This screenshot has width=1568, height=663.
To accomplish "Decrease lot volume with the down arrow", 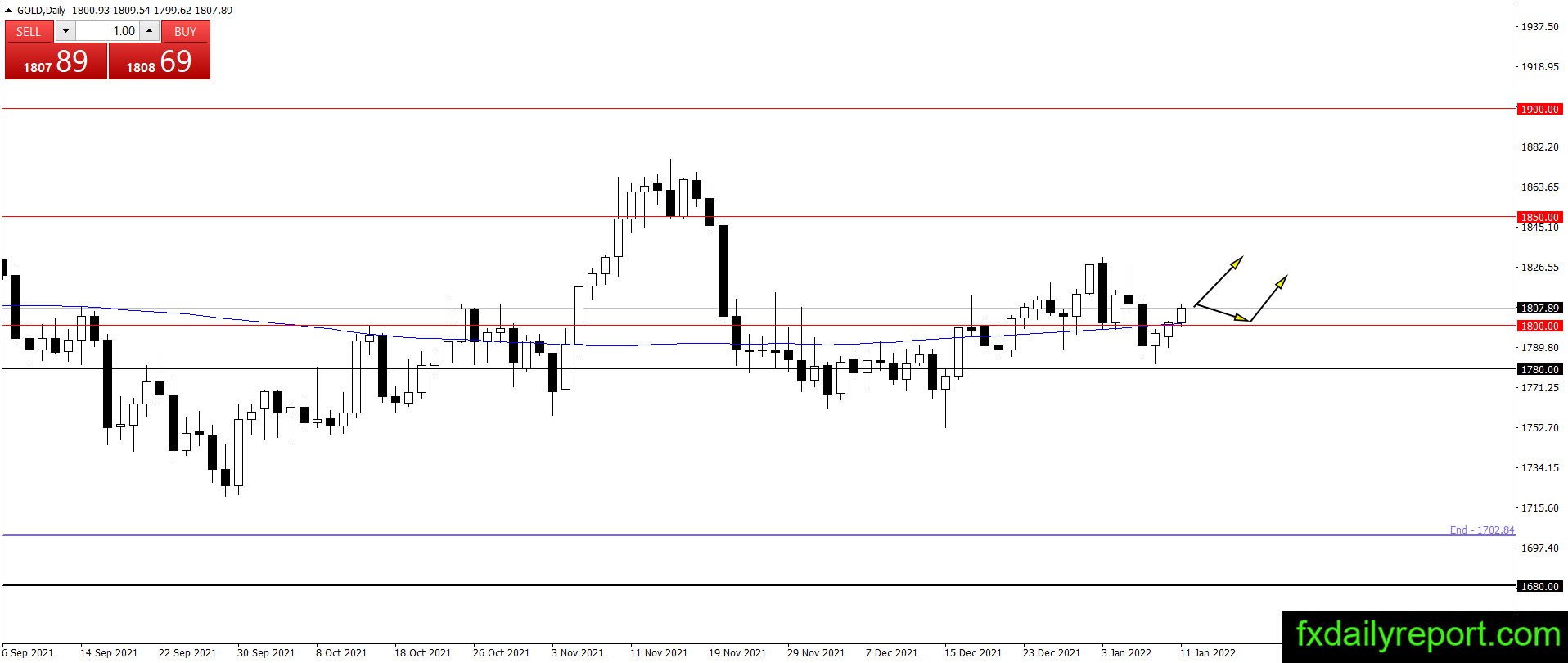I will 66,31.
